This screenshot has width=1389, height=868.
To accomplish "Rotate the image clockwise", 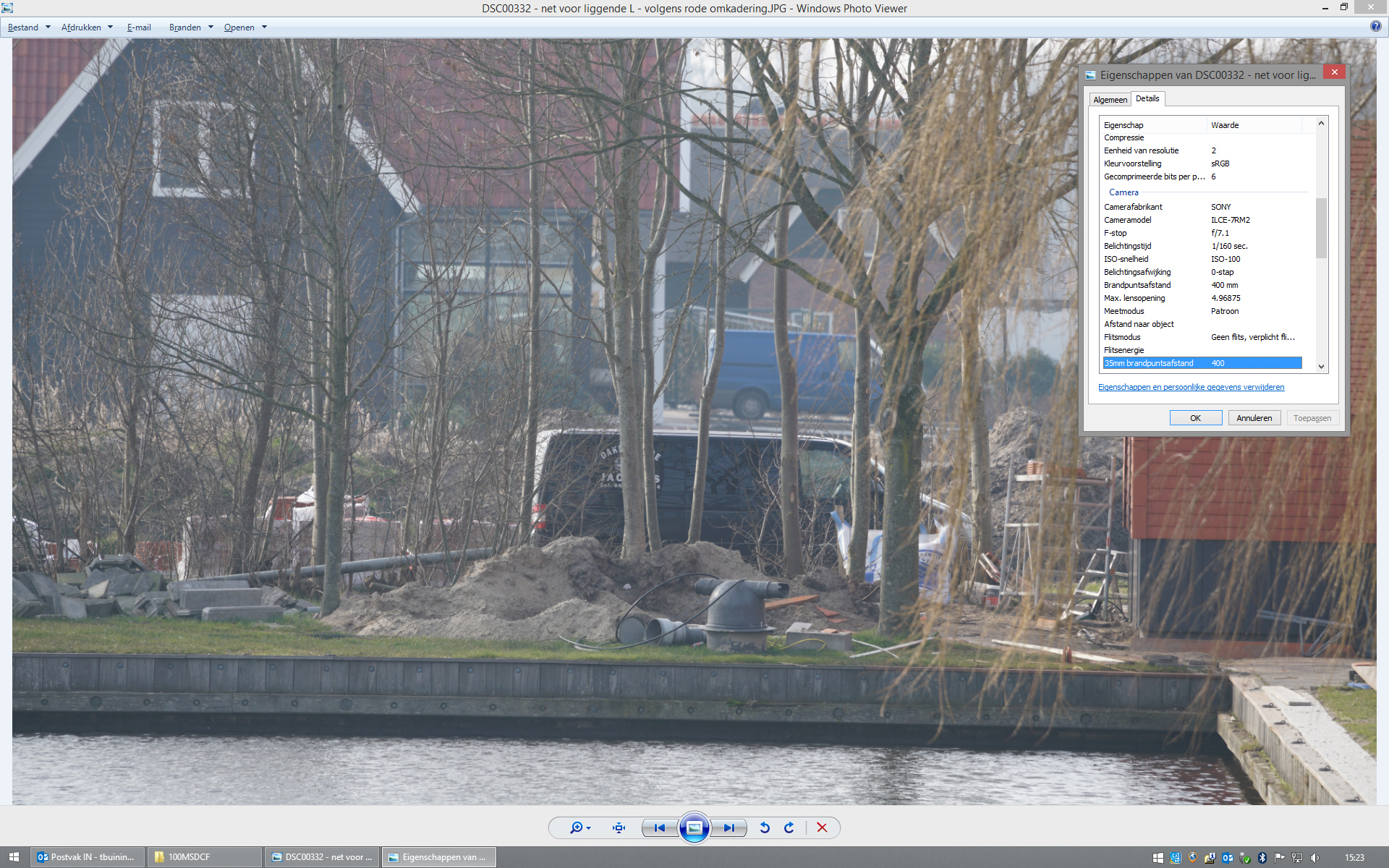I will click(789, 827).
